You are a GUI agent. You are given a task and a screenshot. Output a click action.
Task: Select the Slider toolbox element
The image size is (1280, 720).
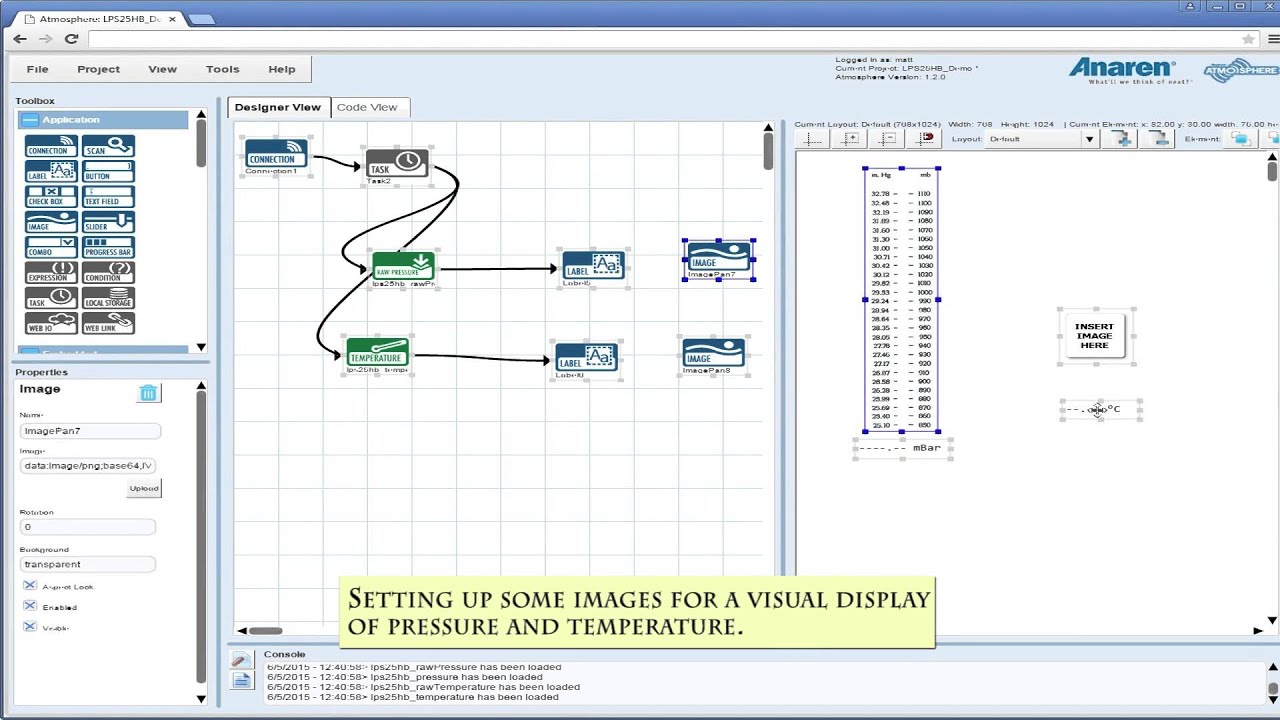(108, 222)
